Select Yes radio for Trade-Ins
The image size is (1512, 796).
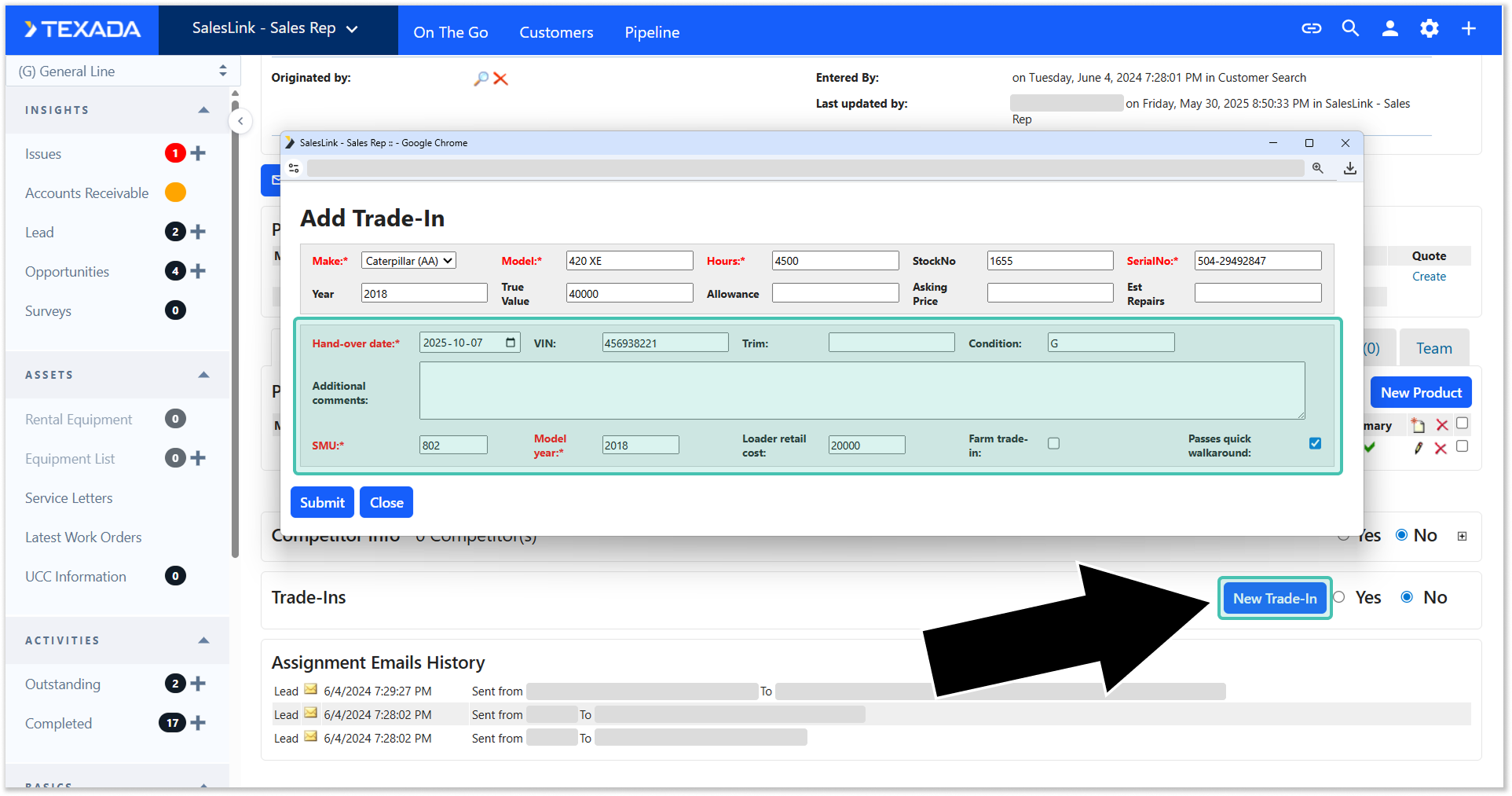coord(1340,597)
